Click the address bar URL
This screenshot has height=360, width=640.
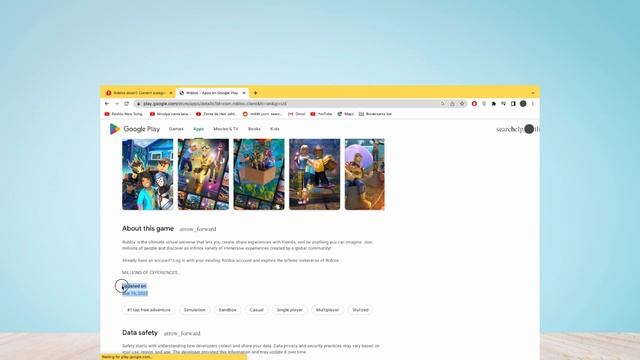click(215, 104)
